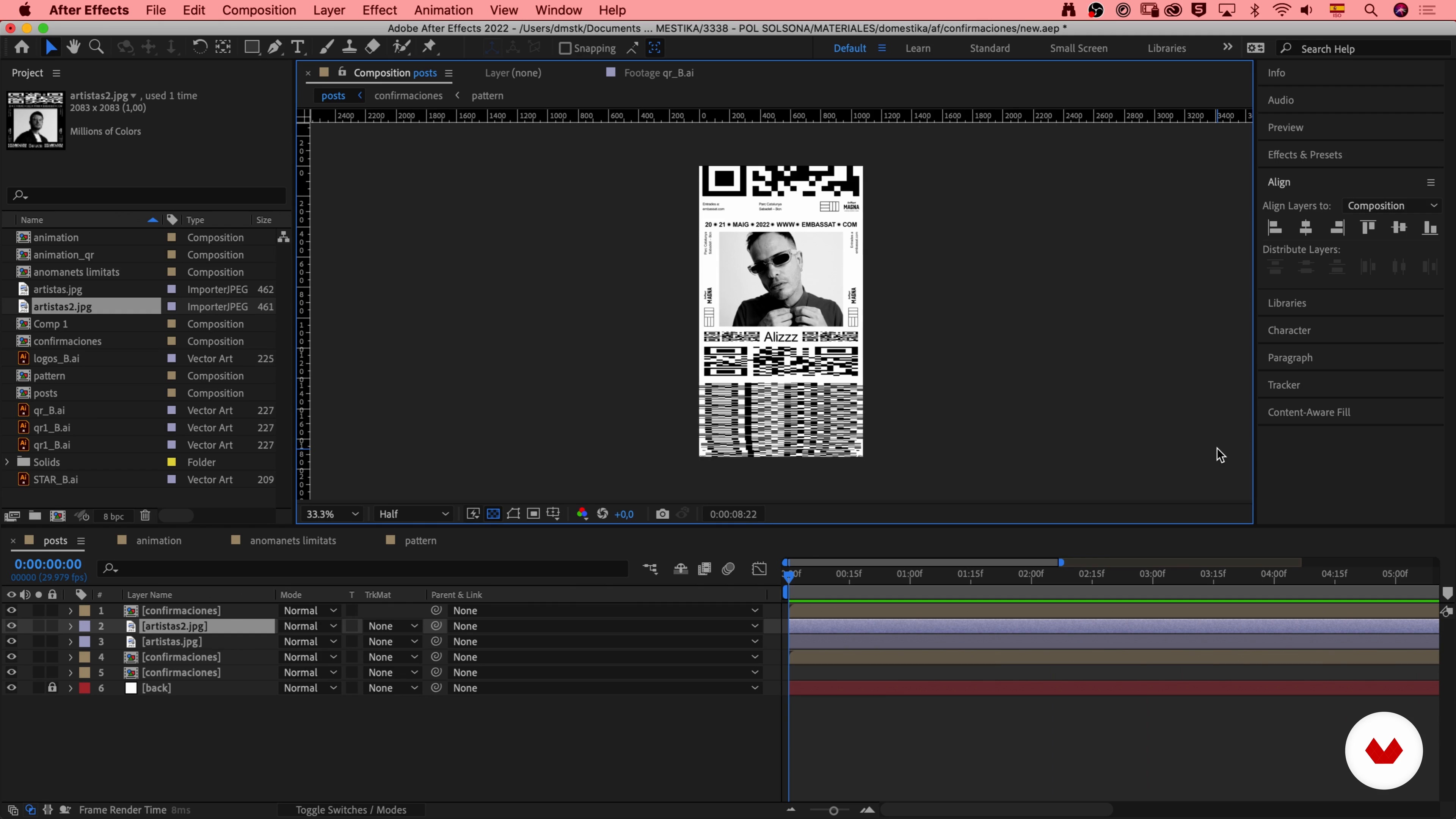
Task: Open the Character panel
Action: click(1289, 330)
